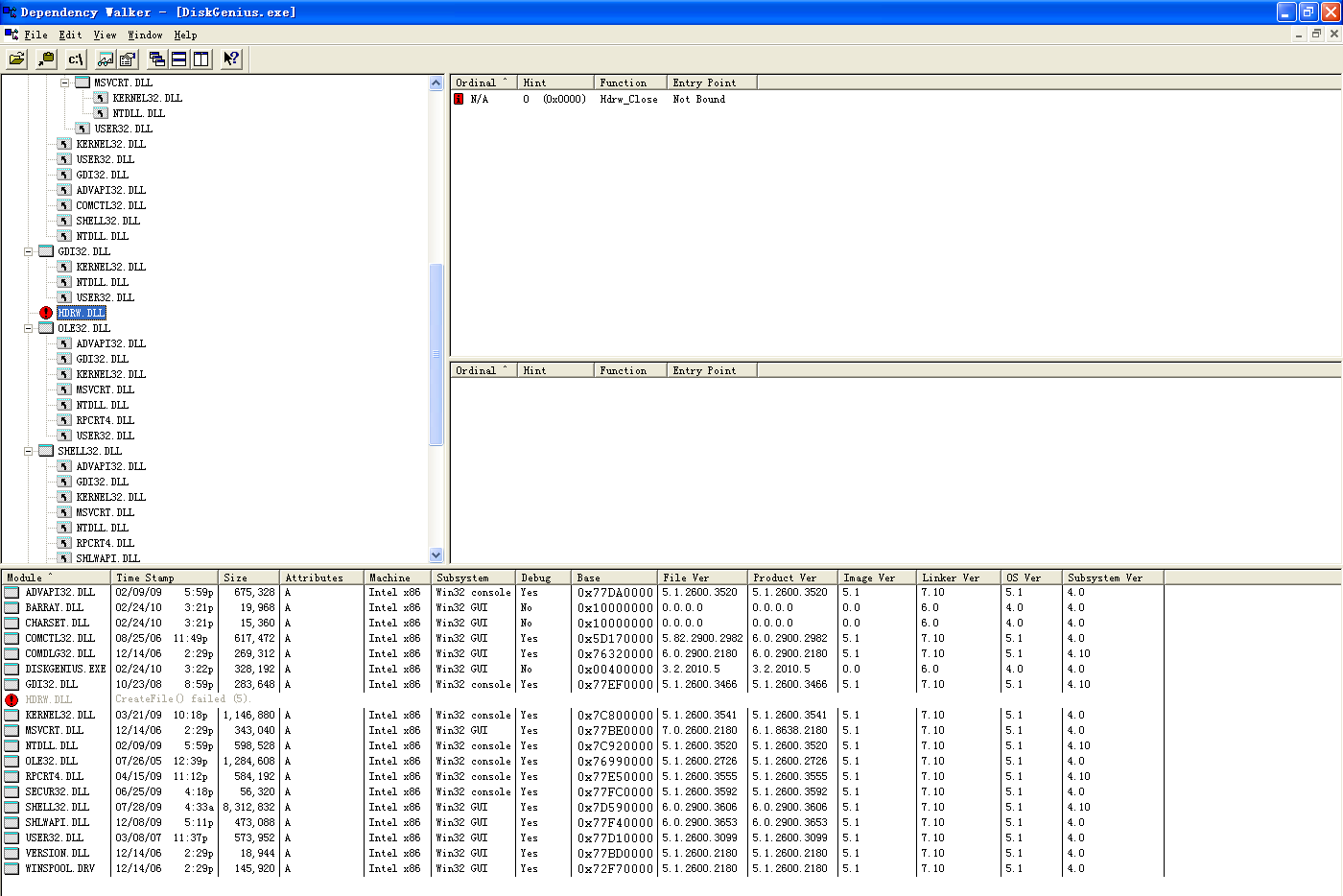Click 'Not Bound' entry point text
The height and width of the screenshot is (896, 1343).
point(698,99)
